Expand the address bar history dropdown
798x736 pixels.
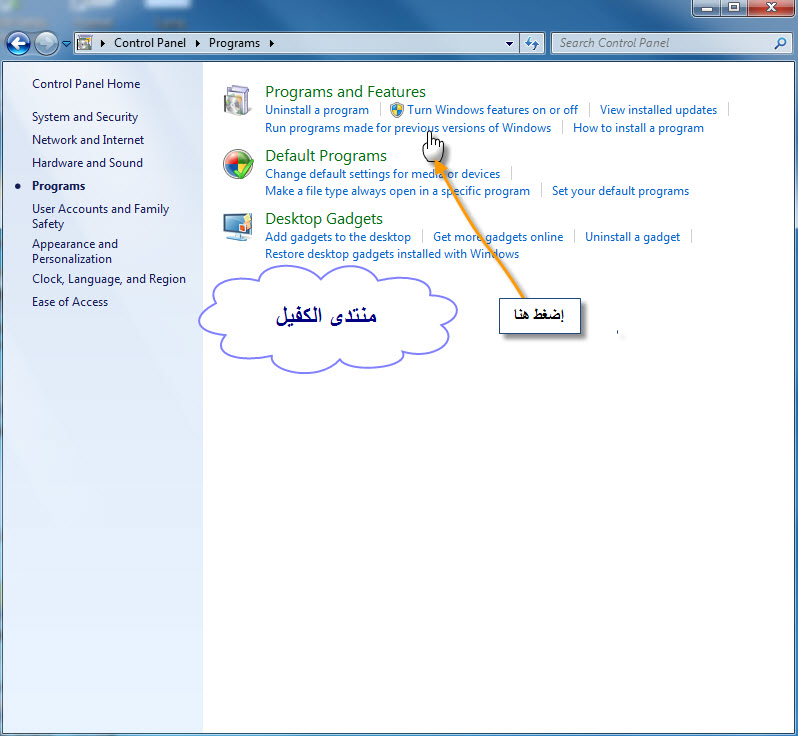pyautogui.click(x=510, y=43)
